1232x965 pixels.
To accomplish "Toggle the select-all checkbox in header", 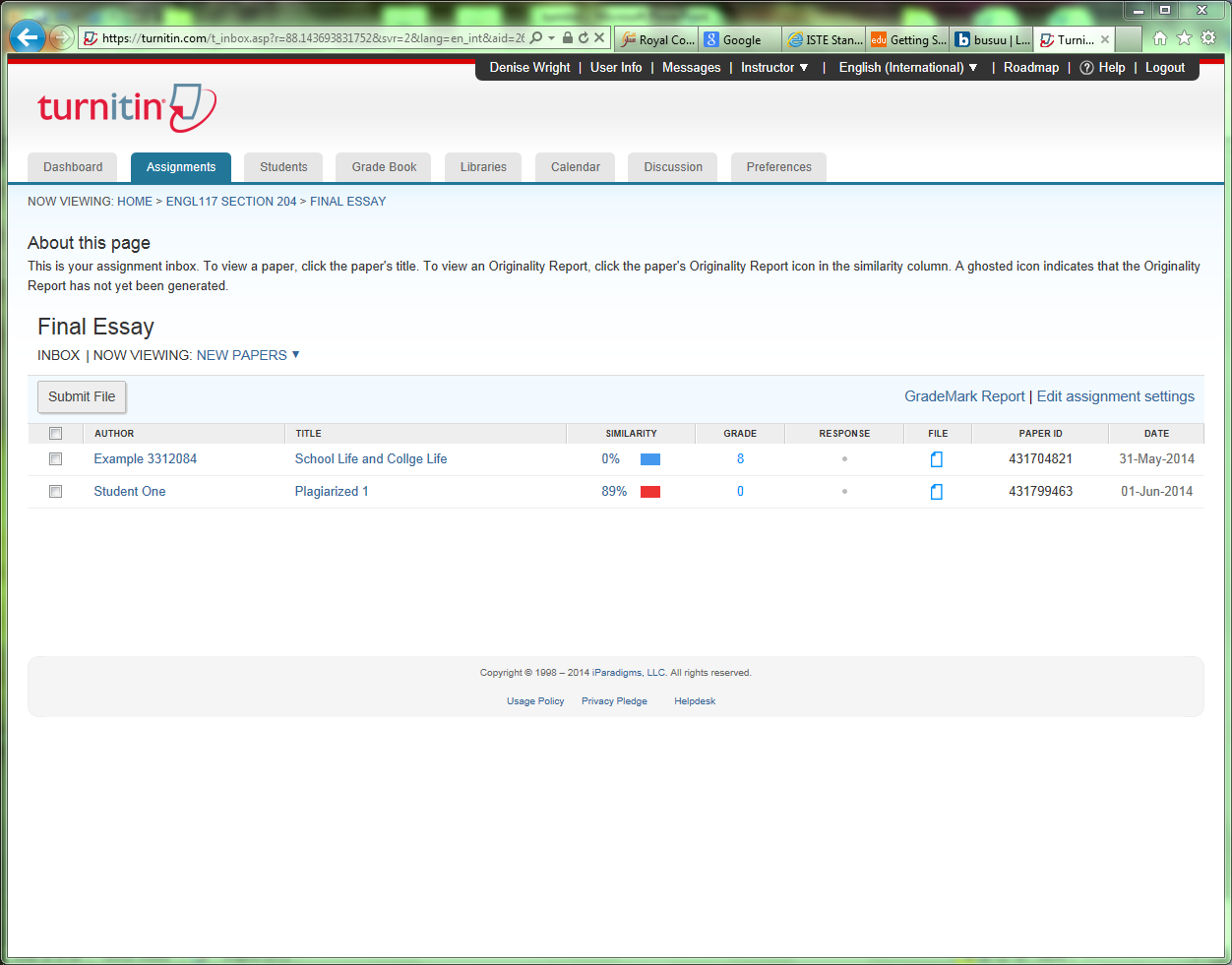I will click(56, 434).
